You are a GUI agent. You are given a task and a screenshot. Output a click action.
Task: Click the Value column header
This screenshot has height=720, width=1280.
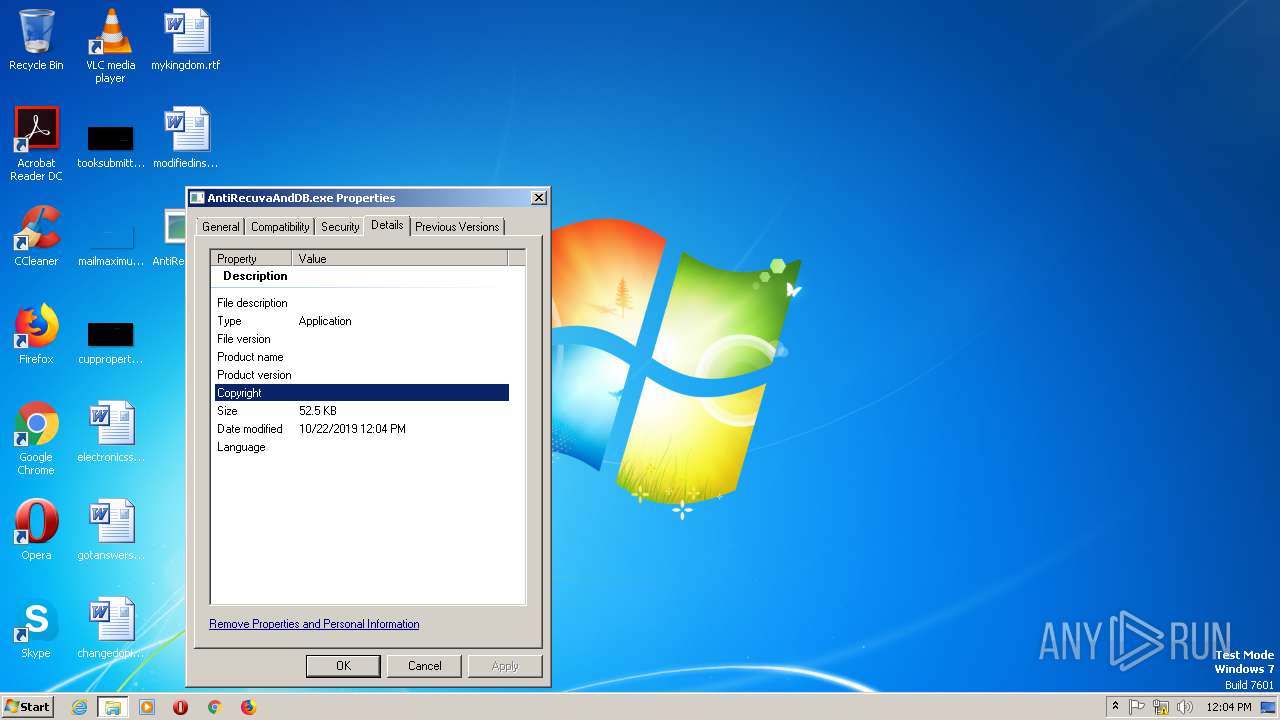[400, 258]
